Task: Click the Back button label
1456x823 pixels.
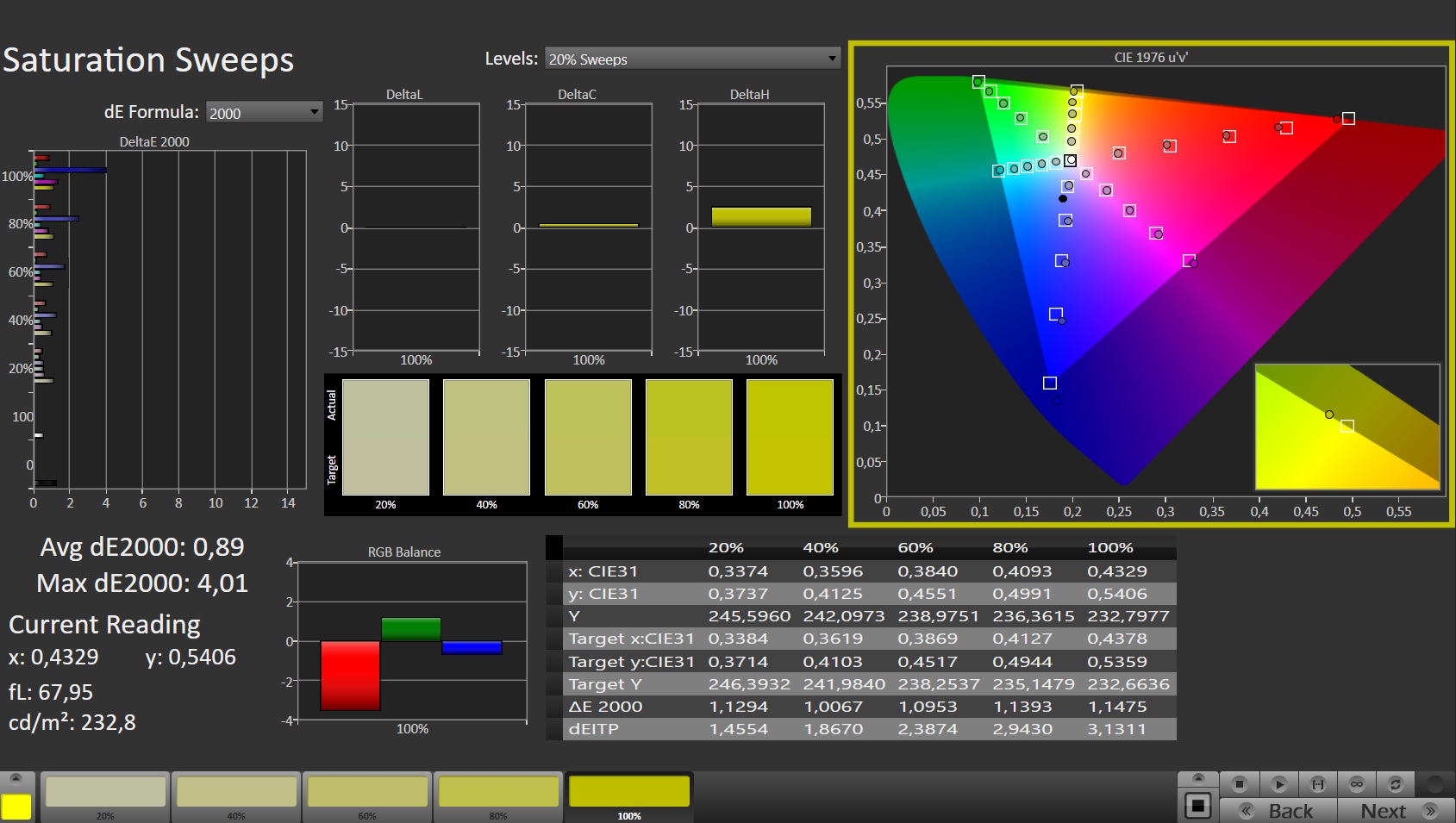Action: [x=1290, y=811]
